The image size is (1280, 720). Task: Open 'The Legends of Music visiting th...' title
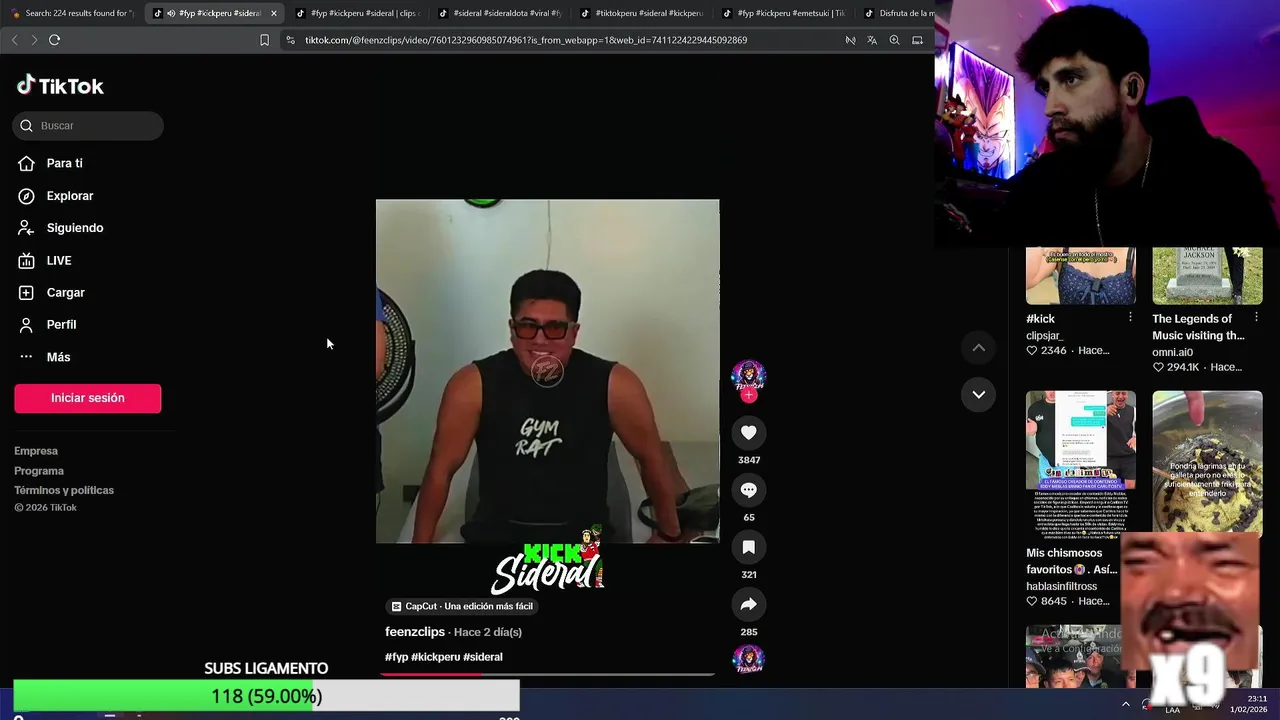click(1198, 327)
